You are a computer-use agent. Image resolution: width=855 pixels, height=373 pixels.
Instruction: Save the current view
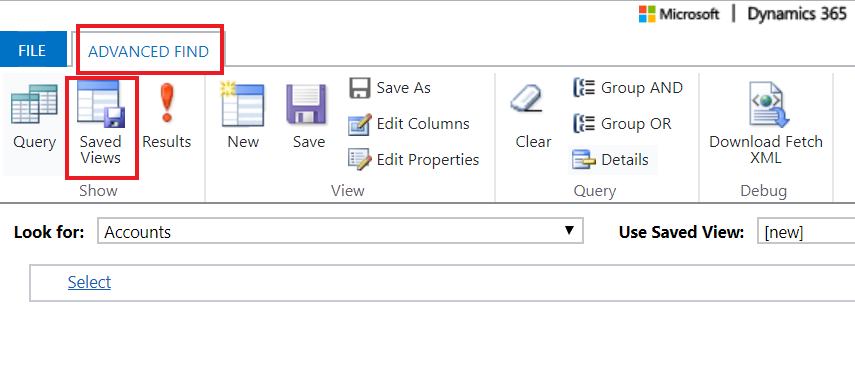308,117
